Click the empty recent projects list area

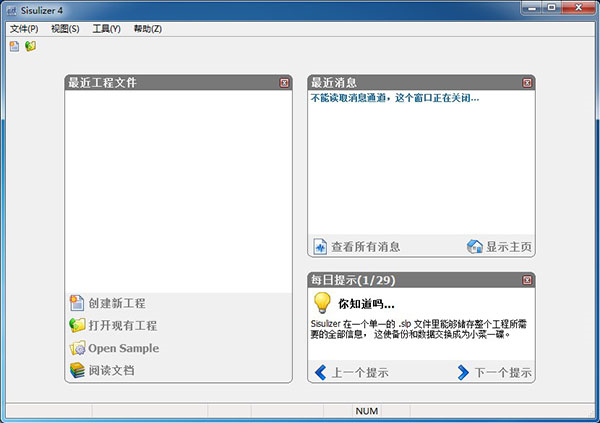179,191
